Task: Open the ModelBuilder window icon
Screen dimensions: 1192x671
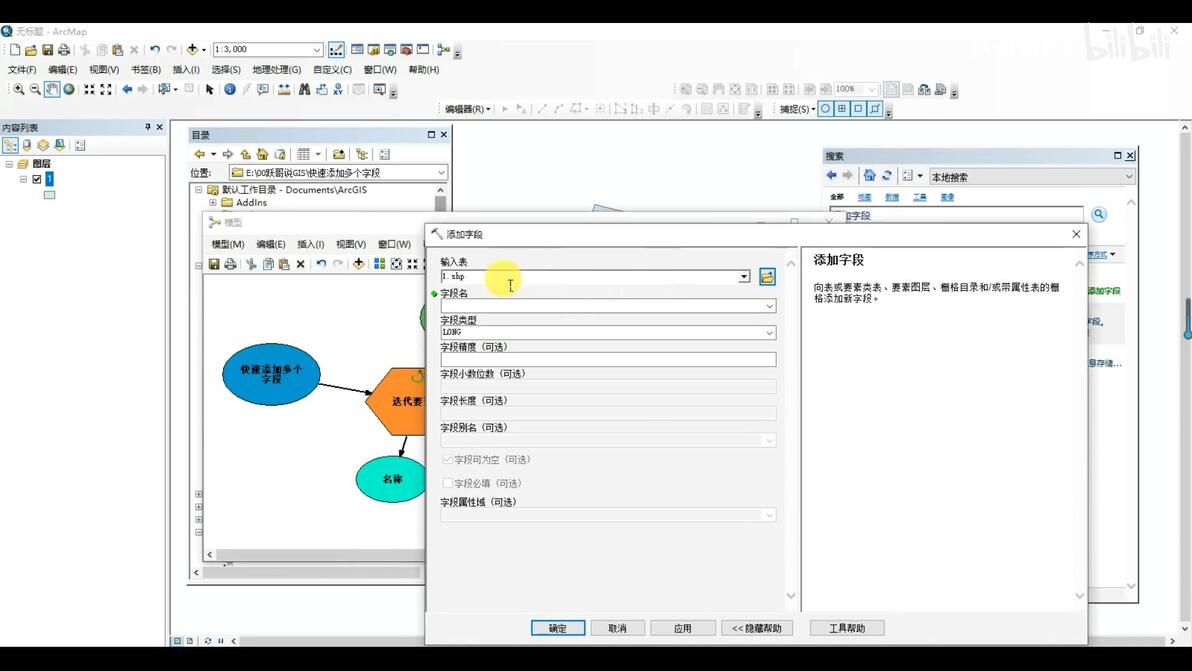Action: coord(443,49)
